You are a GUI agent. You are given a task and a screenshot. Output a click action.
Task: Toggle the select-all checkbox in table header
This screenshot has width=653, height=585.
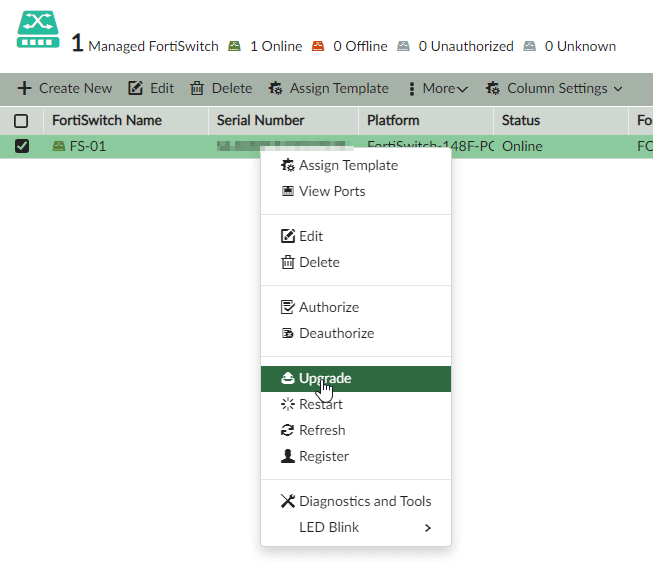coord(21,121)
